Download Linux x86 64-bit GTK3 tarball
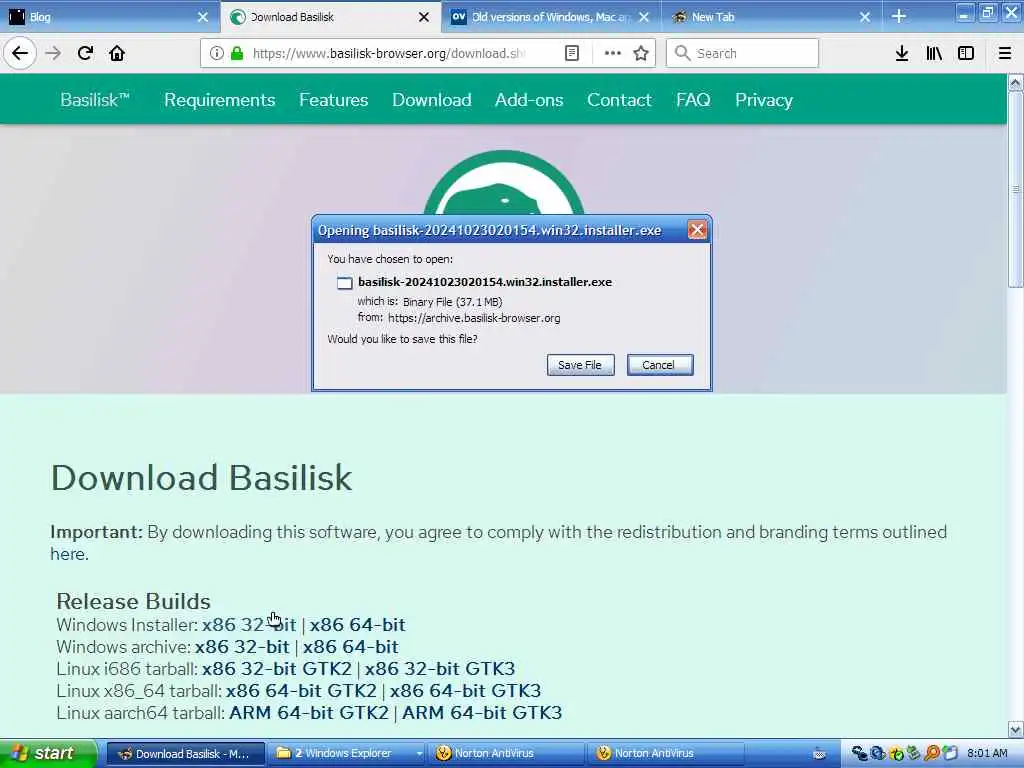Image resolution: width=1024 pixels, height=768 pixels. point(465,691)
